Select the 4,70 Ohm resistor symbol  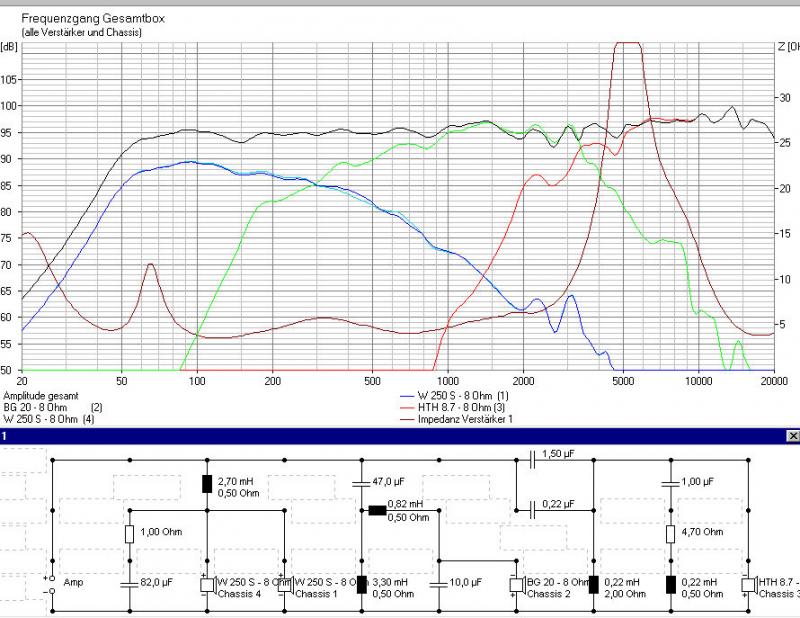pos(671,534)
